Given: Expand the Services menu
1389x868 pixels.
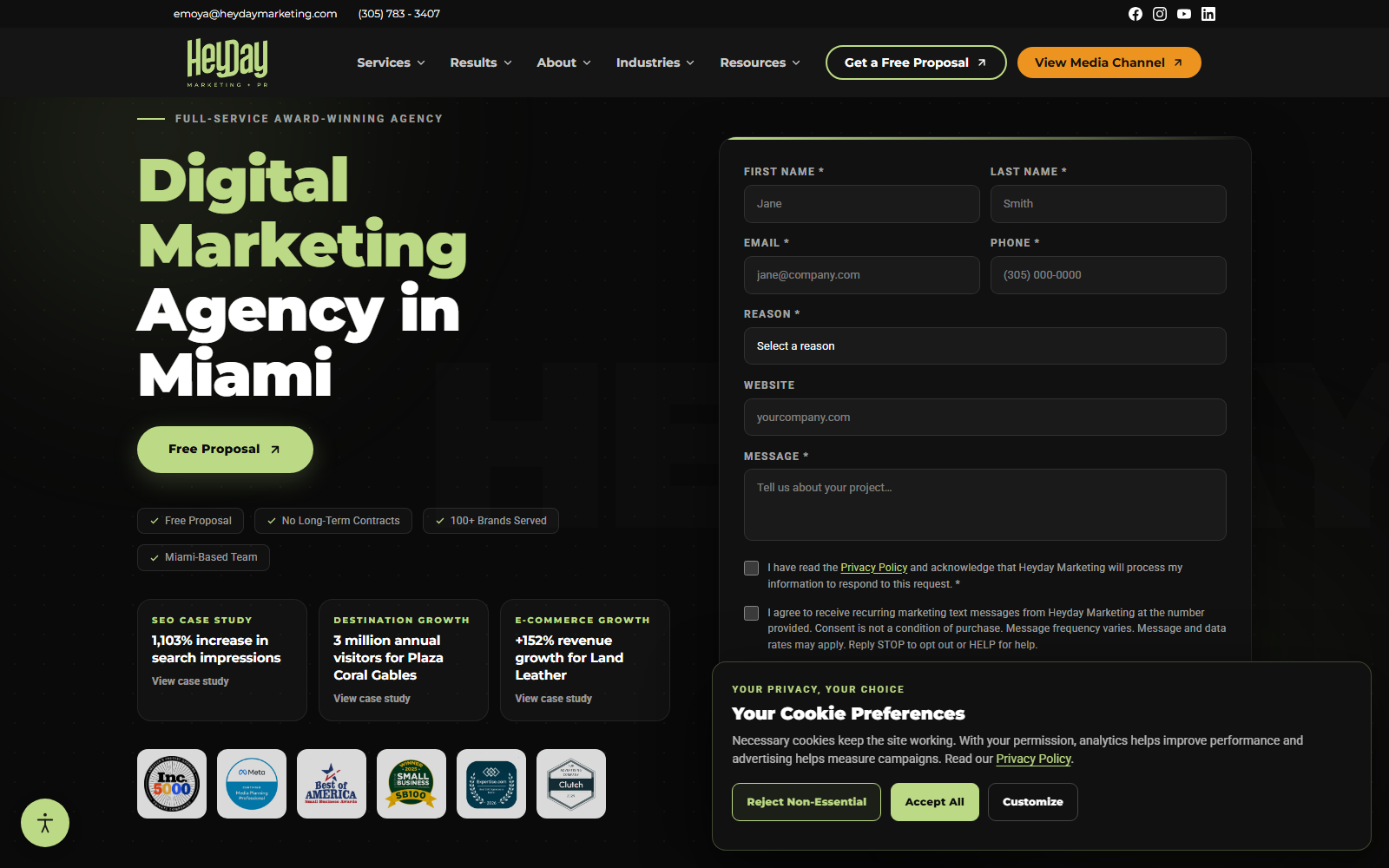Looking at the screenshot, I should (x=391, y=62).
